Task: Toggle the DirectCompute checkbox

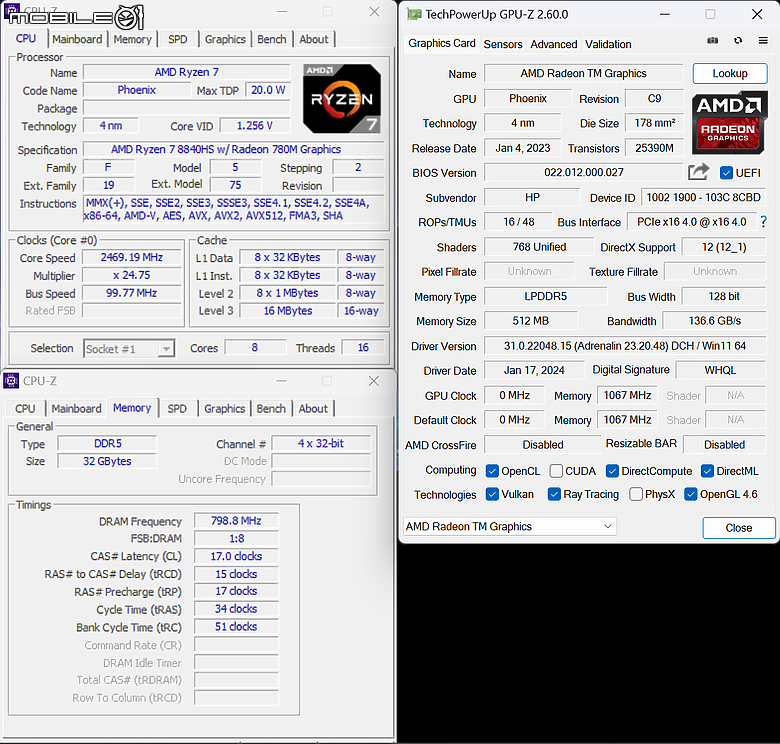Action: click(x=612, y=470)
